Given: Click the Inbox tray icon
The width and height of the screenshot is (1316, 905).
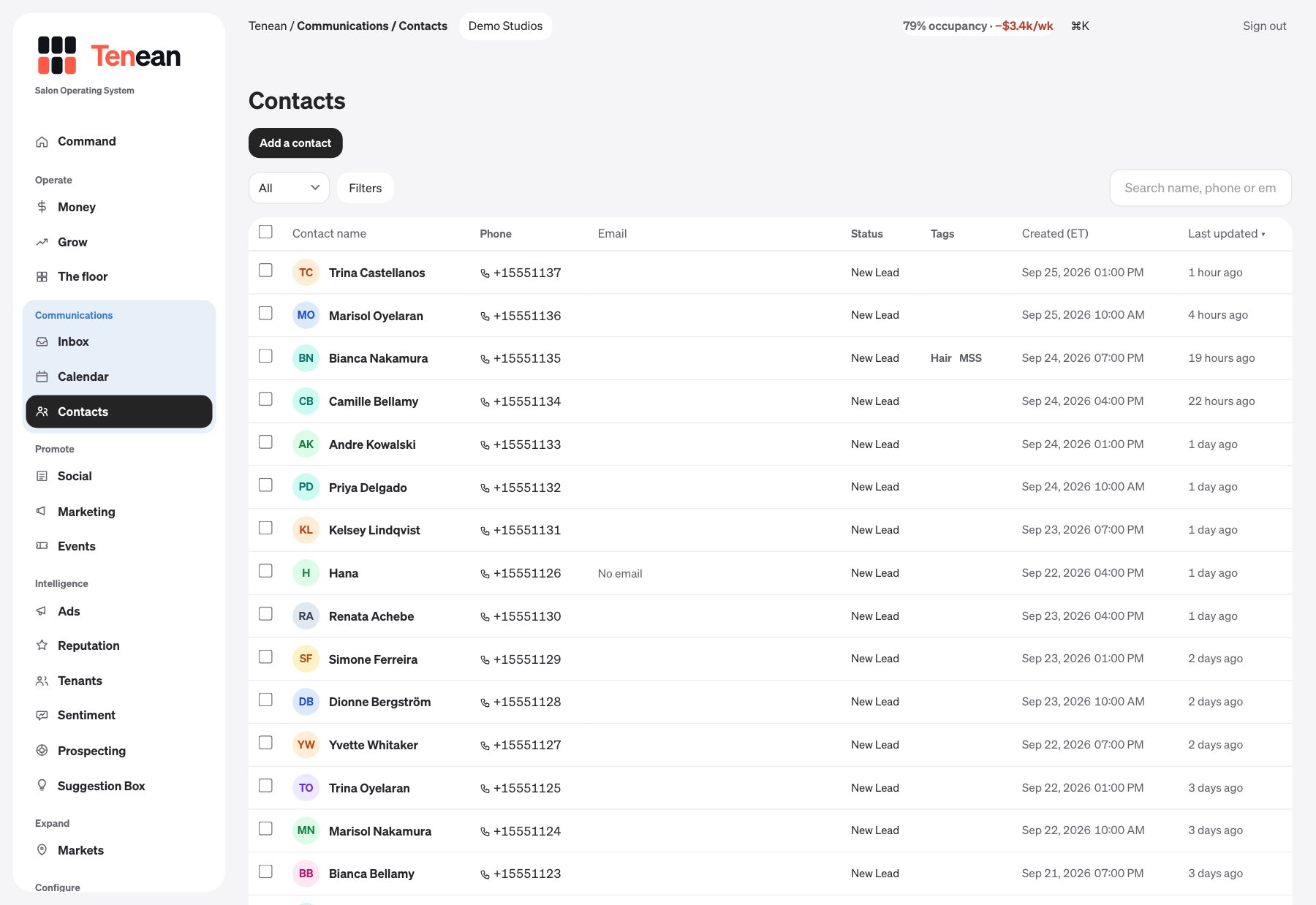Looking at the screenshot, I should (42, 341).
